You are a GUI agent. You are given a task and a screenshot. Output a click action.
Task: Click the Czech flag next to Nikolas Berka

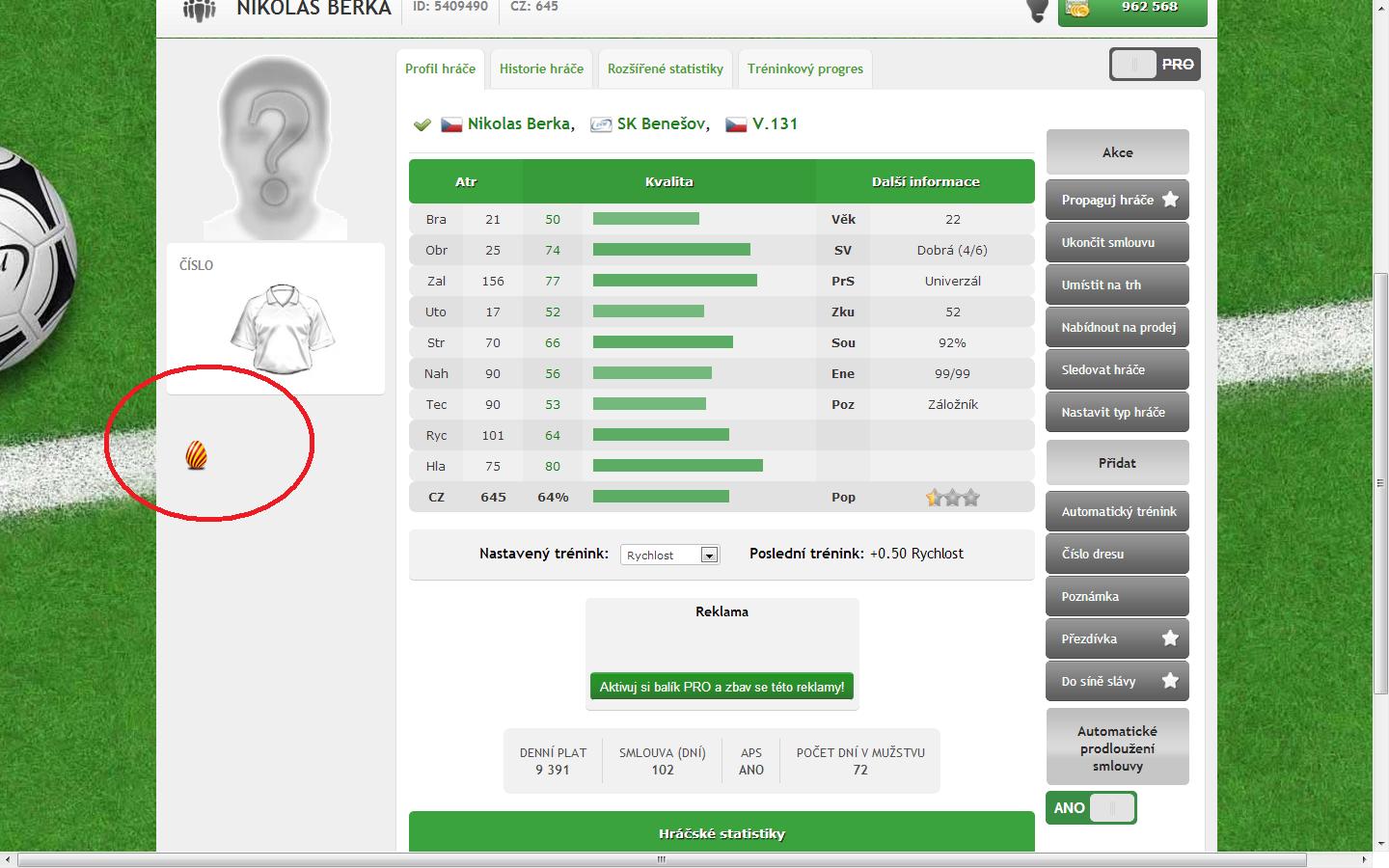pos(451,124)
